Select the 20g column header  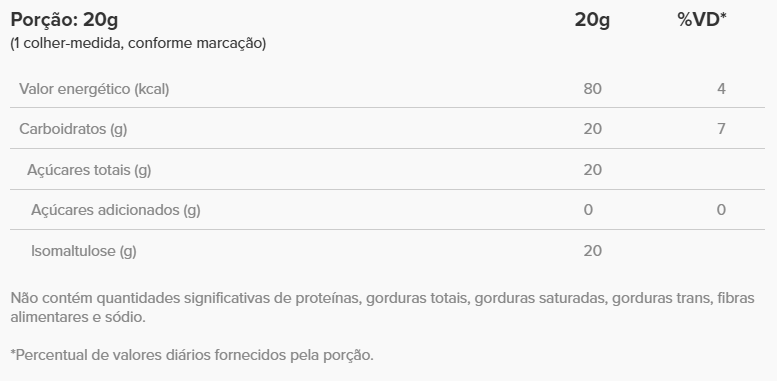[592, 20]
